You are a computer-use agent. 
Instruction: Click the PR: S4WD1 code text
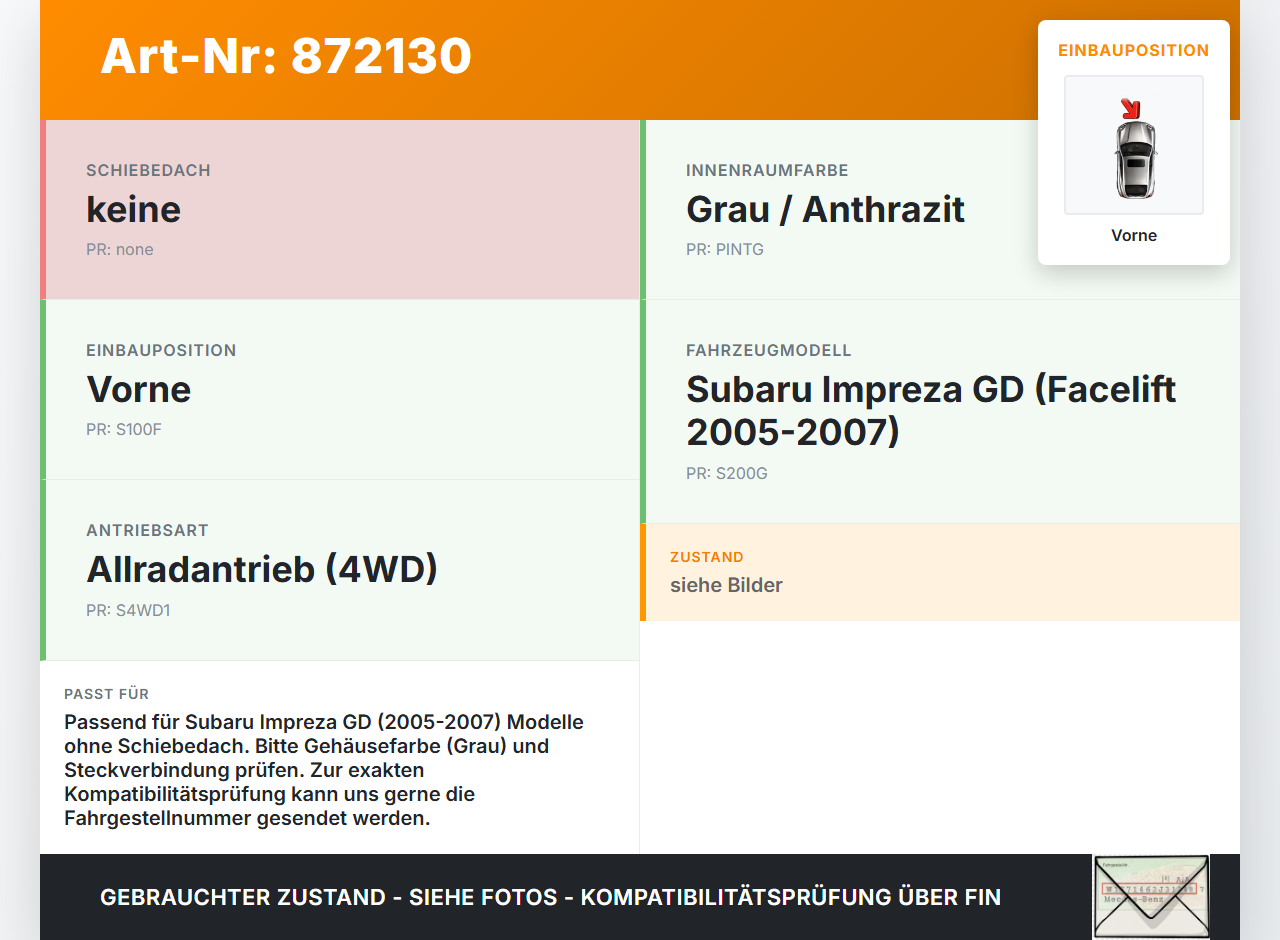pyautogui.click(x=128, y=610)
